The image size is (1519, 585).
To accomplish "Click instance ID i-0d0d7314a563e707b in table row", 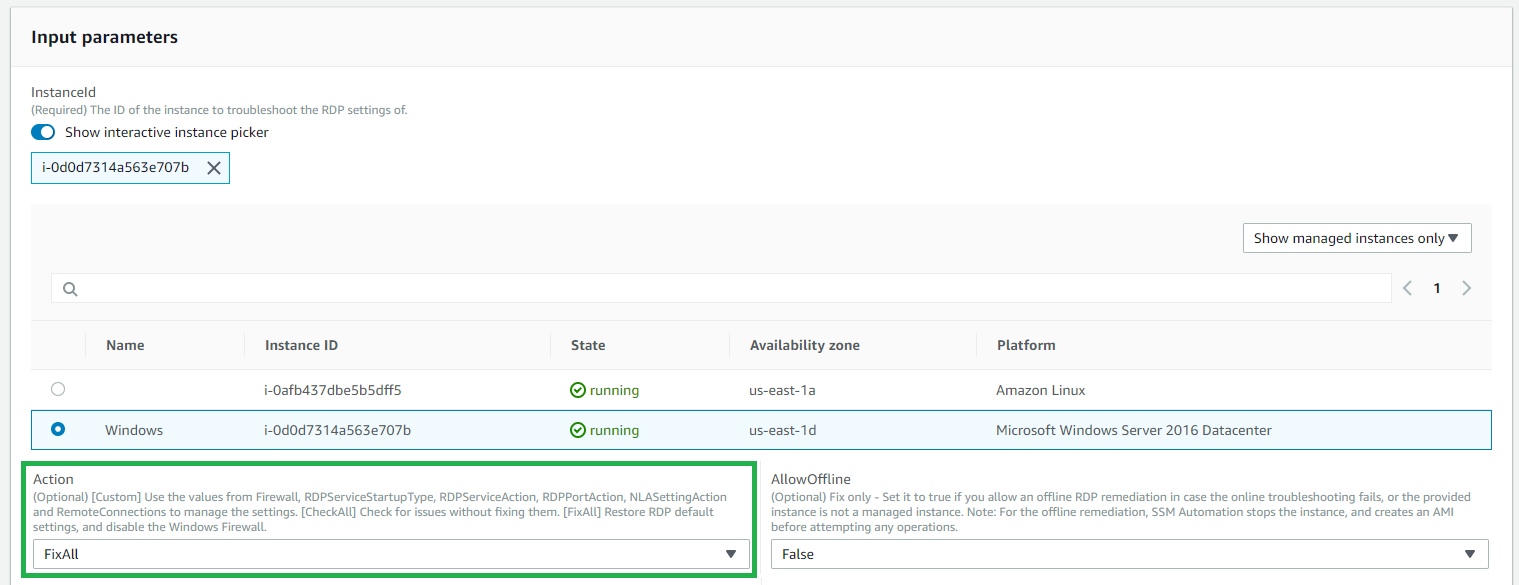I will tap(338, 430).
